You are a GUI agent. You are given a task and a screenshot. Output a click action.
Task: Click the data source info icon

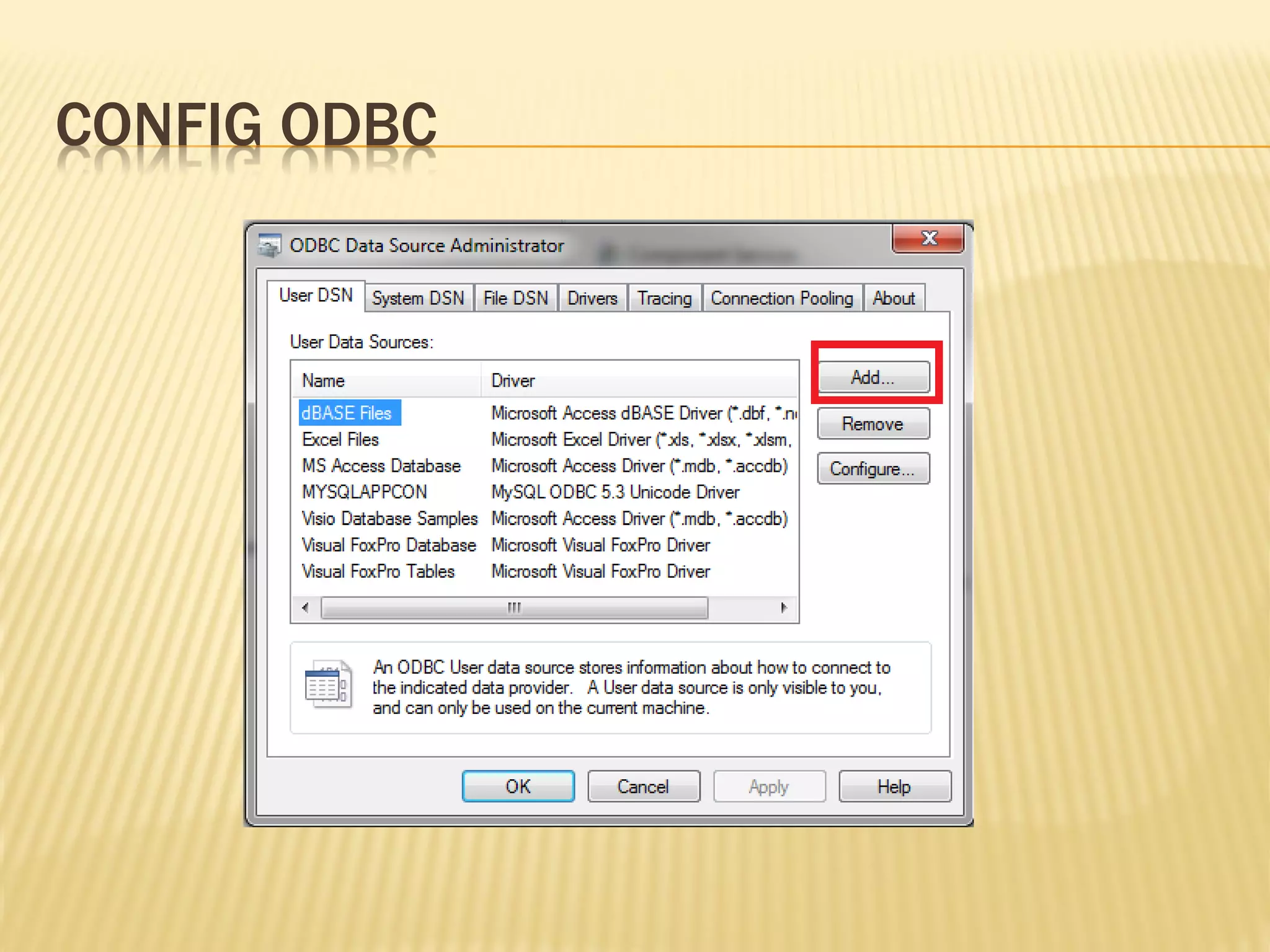tap(329, 685)
